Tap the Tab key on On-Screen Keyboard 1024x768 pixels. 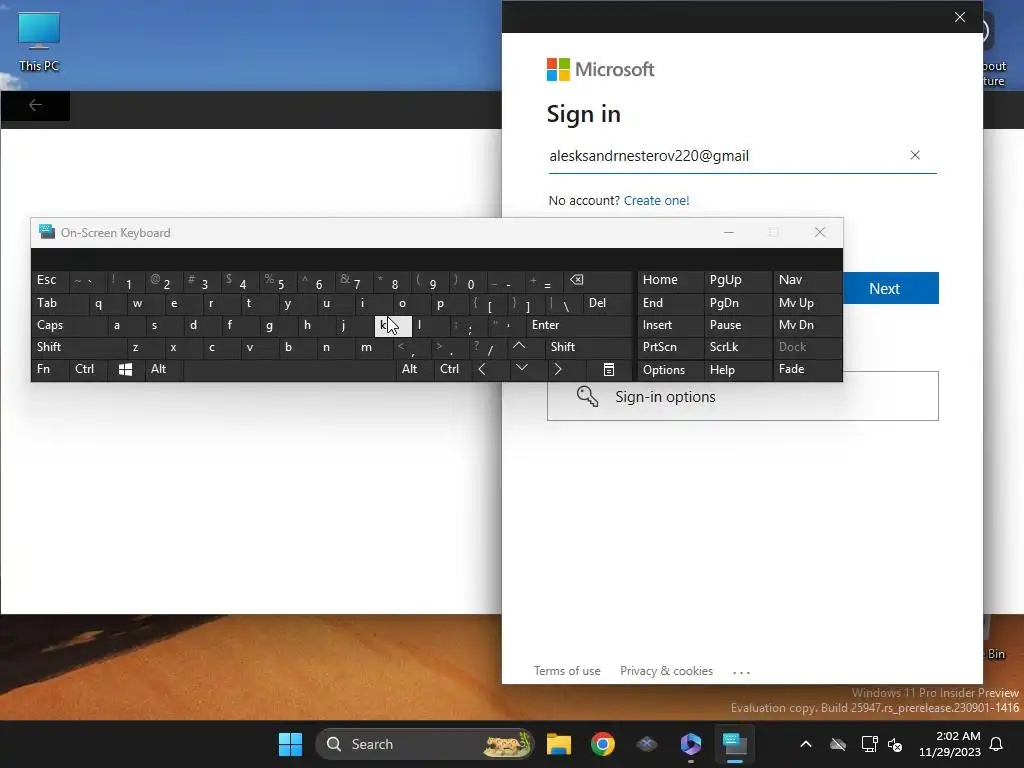pyautogui.click(x=59, y=303)
